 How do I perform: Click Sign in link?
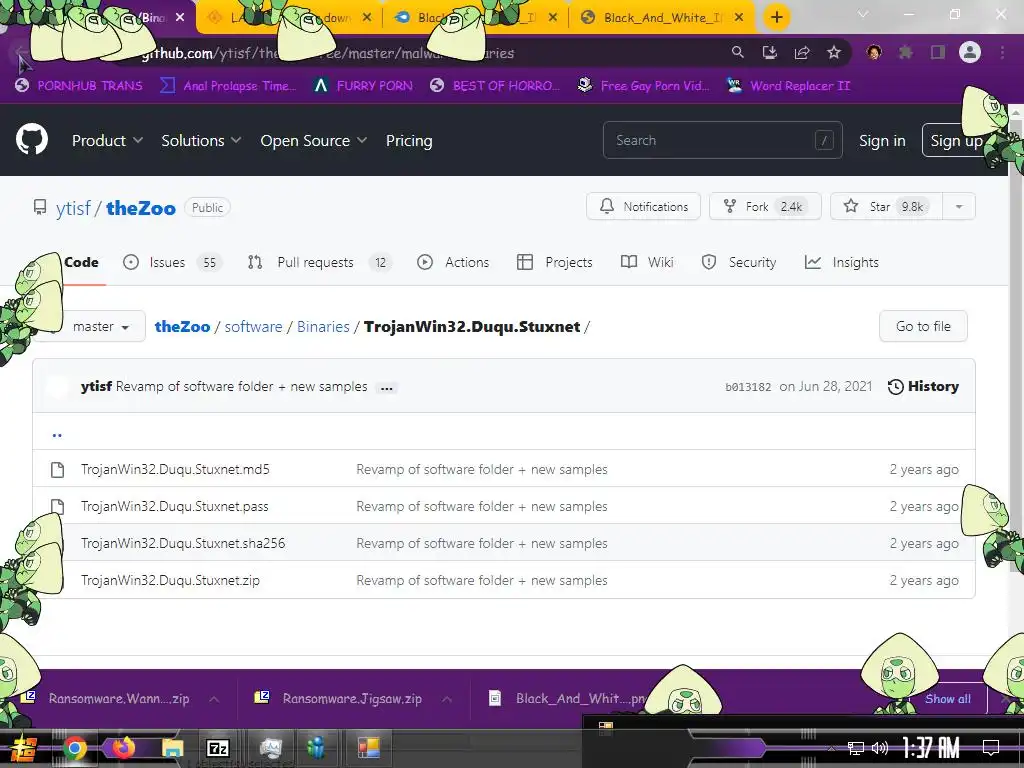pos(882,140)
